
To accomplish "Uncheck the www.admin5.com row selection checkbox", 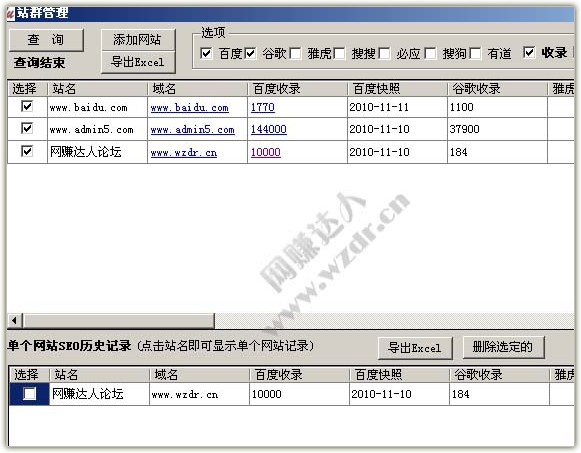I will pos(27,129).
